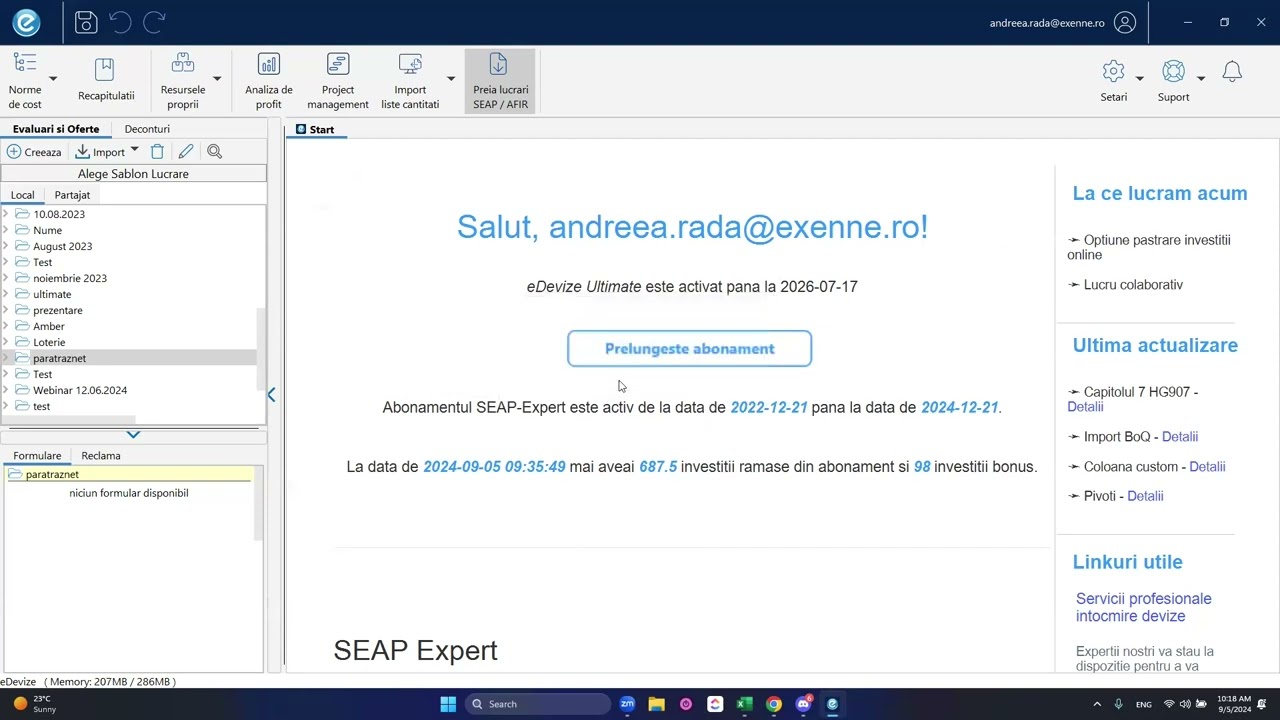This screenshot has width=1280, height=720.
Task: Select the Start tab
Action: [316, 129]
